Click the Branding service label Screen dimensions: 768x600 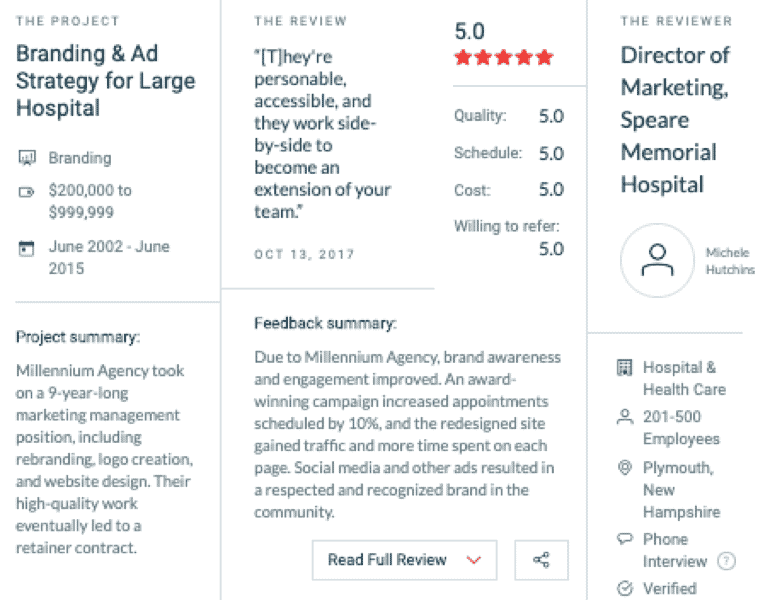(80, 158)
